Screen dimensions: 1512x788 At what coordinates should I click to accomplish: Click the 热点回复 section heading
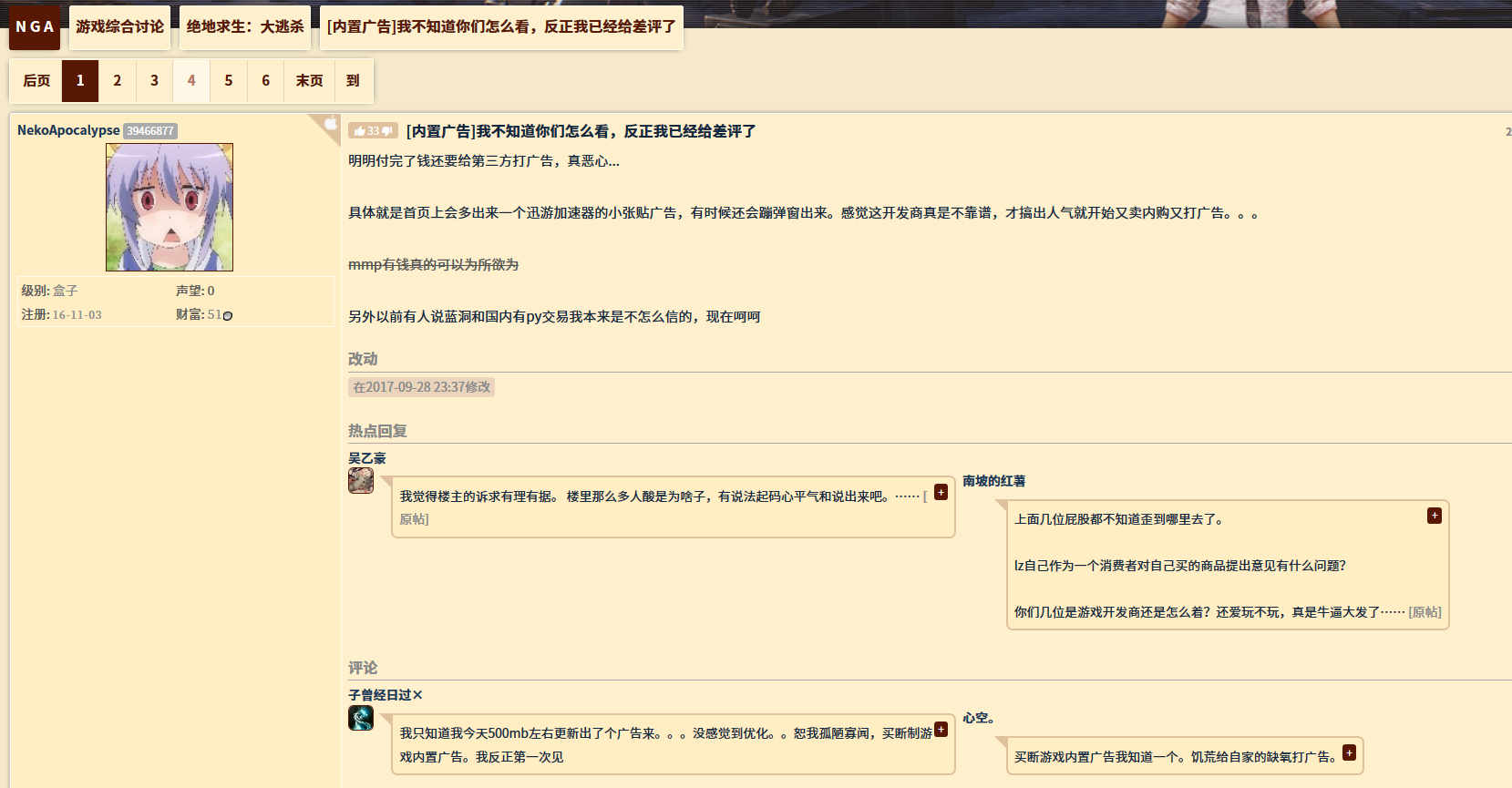tap(377, 431)
